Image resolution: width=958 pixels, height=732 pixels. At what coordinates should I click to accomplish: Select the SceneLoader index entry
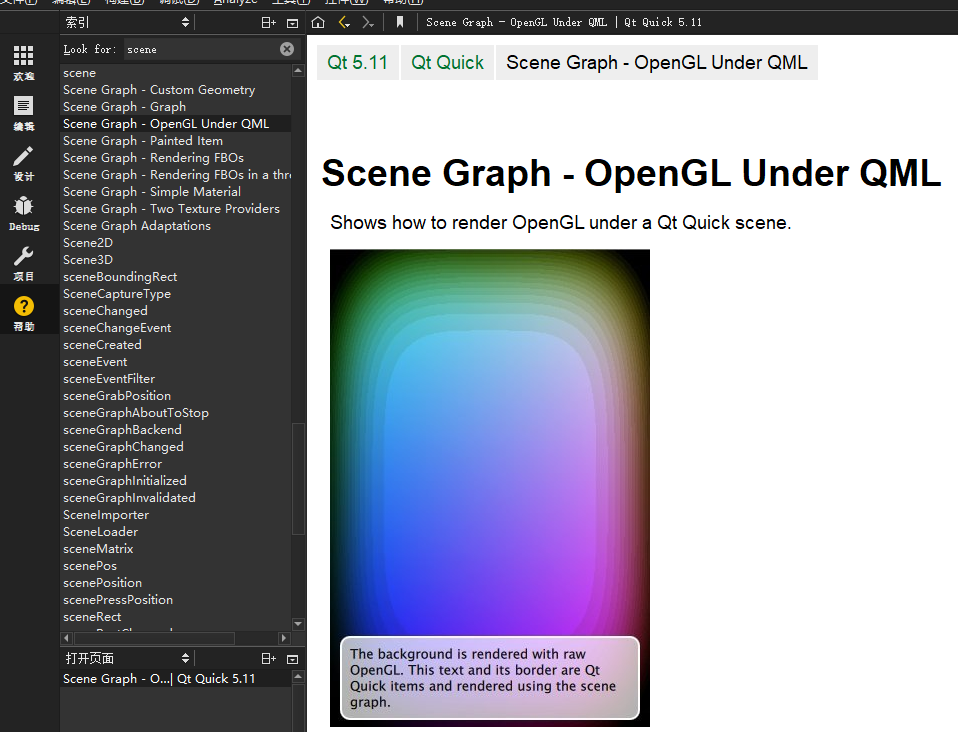tap(101, 532)
